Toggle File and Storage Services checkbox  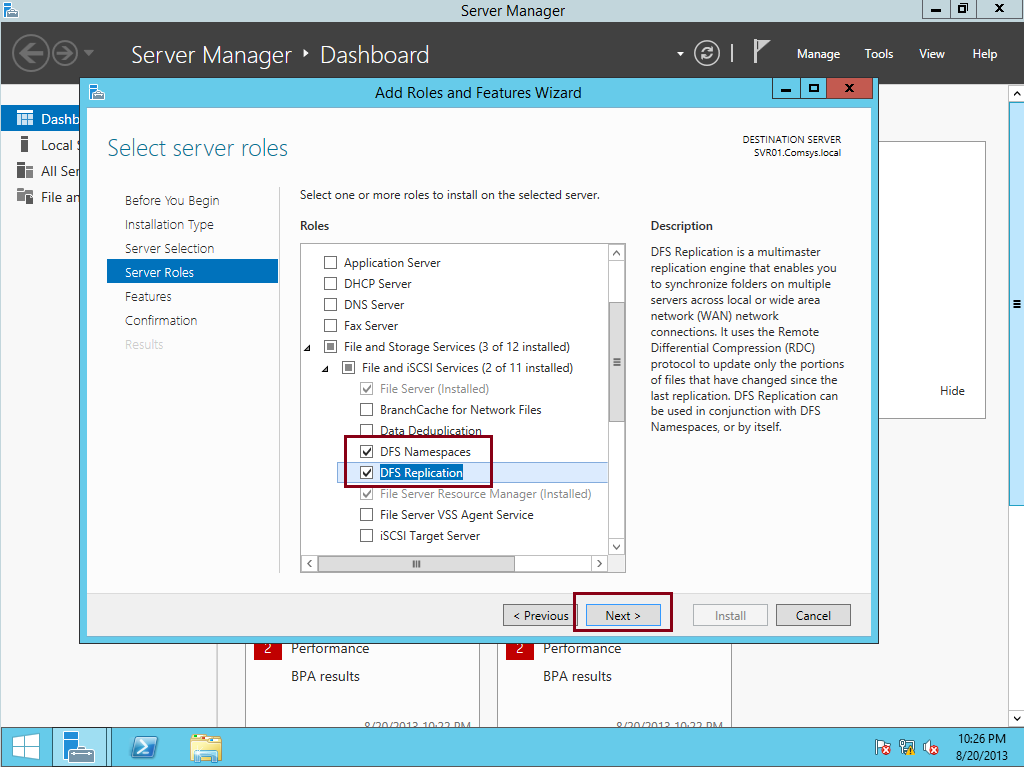[330, 346]
